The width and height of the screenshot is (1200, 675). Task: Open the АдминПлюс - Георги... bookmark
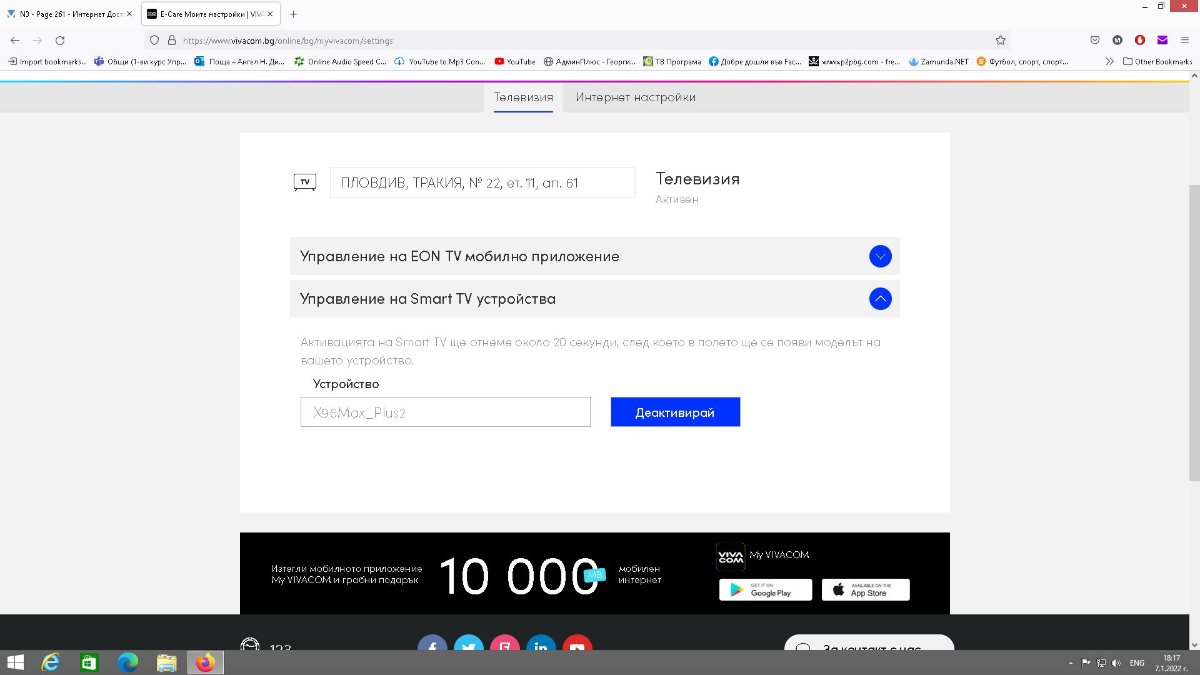pos(590,61)
